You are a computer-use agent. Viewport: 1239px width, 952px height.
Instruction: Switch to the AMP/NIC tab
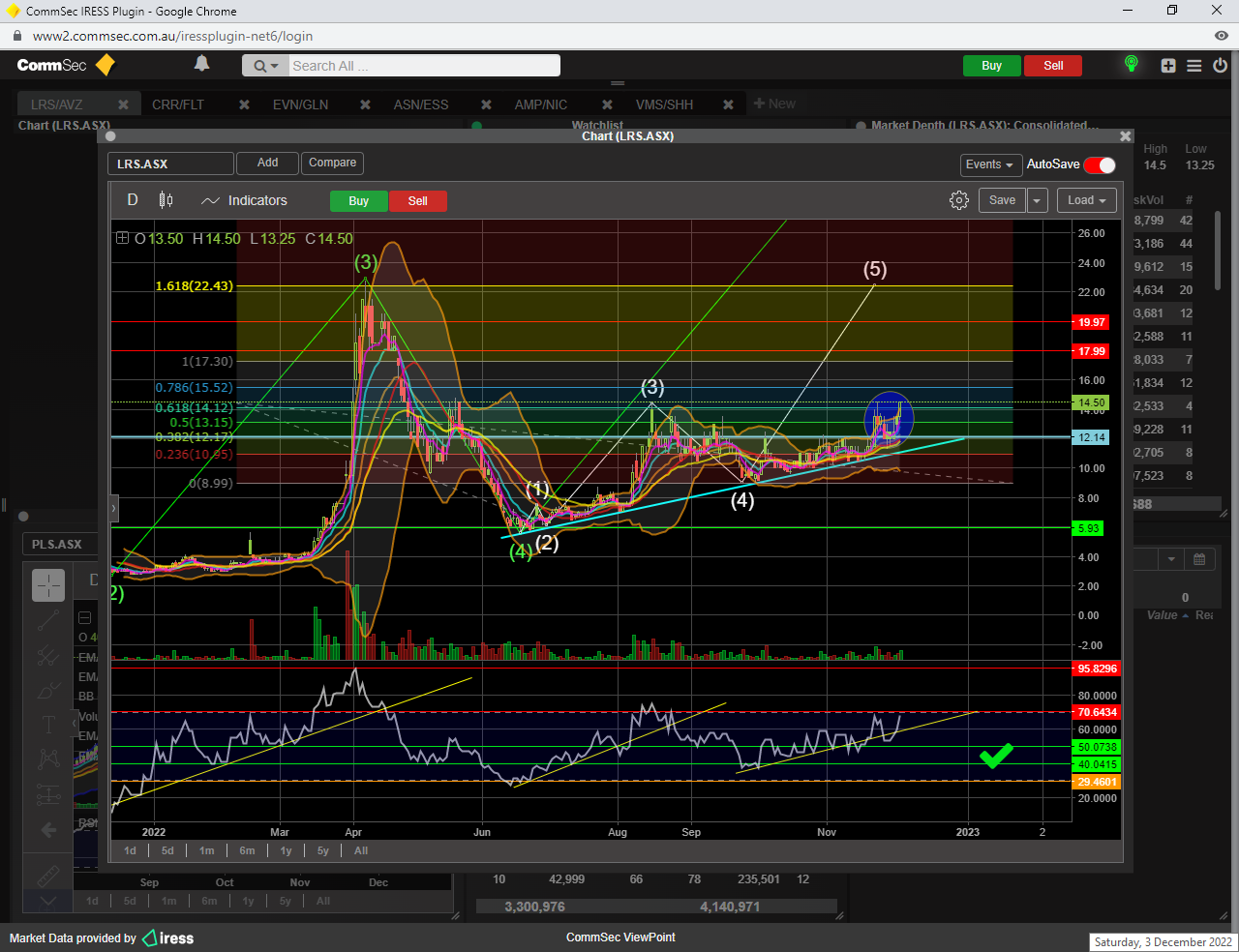[540, 104]
